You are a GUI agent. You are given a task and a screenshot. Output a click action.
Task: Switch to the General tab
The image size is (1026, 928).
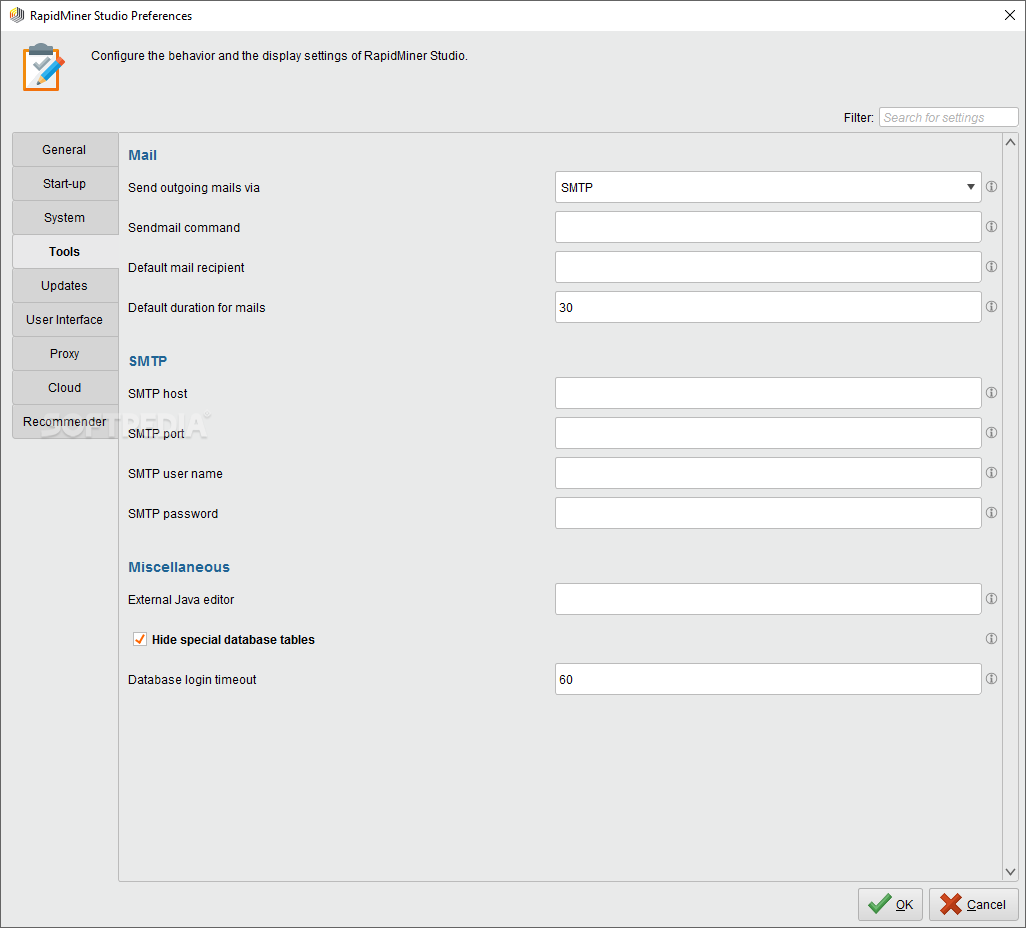(65, 149)
